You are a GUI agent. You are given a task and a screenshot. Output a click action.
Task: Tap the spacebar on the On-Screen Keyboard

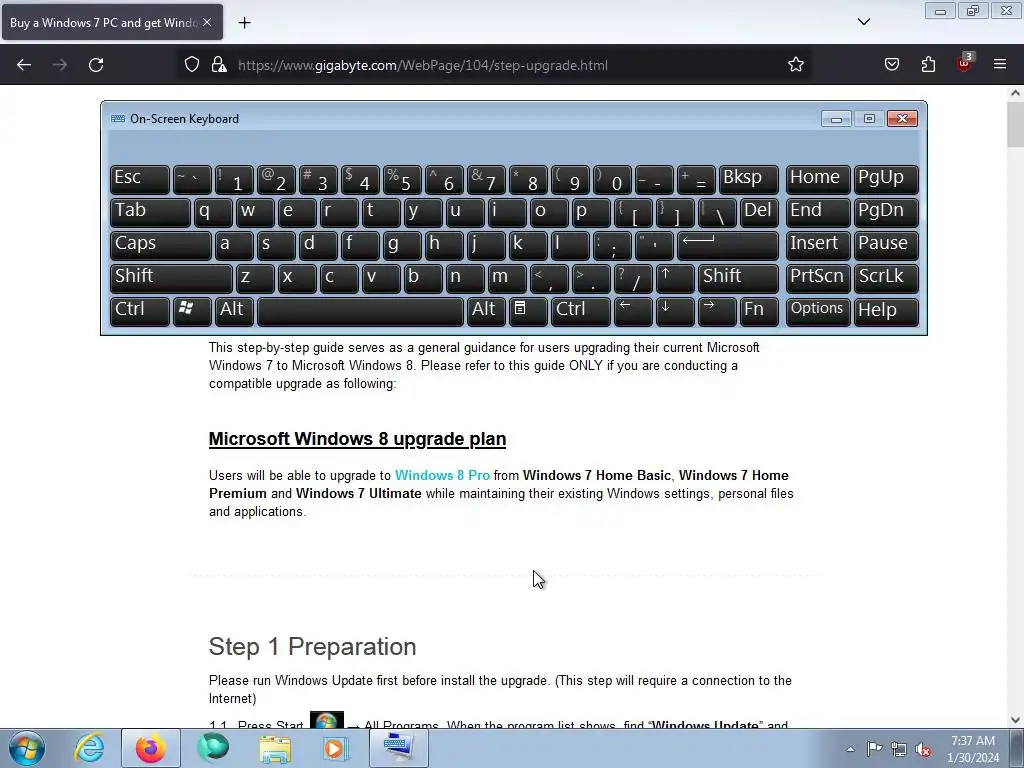point(360,310)
